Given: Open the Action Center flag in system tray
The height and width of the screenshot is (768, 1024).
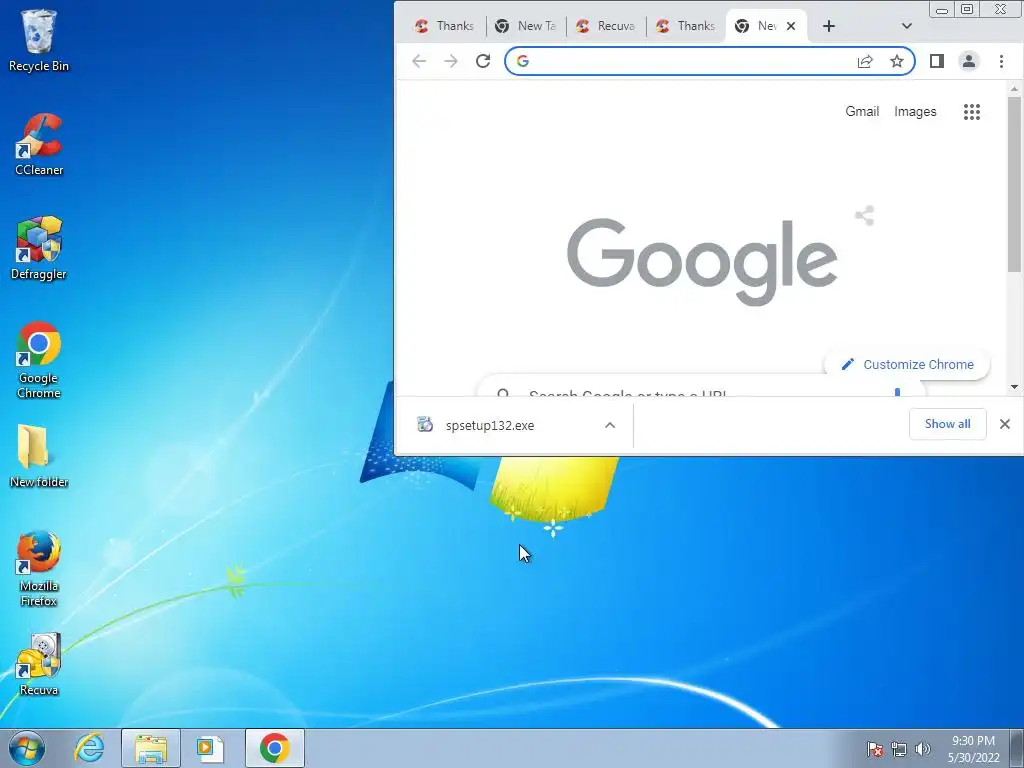Looking at the screenshot, I should click(875, 749).
